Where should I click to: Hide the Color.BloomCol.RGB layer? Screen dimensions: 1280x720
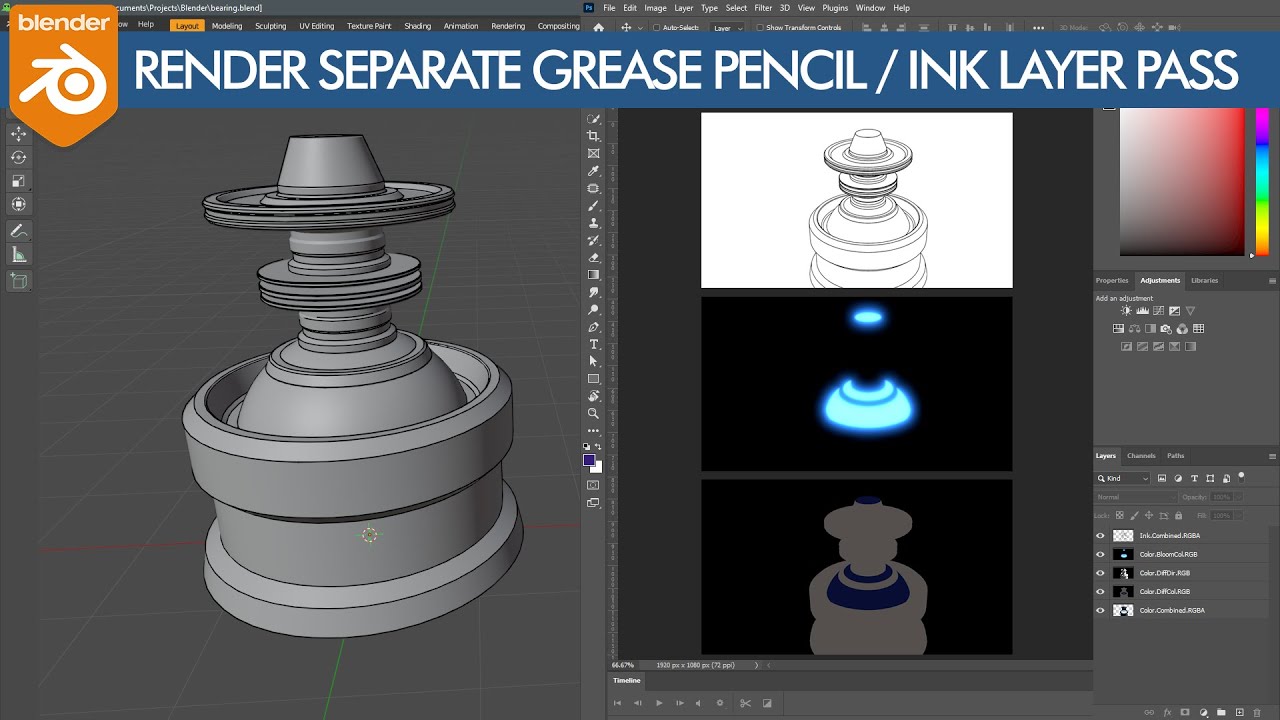pyautogui.click(x=1100, y=553)
